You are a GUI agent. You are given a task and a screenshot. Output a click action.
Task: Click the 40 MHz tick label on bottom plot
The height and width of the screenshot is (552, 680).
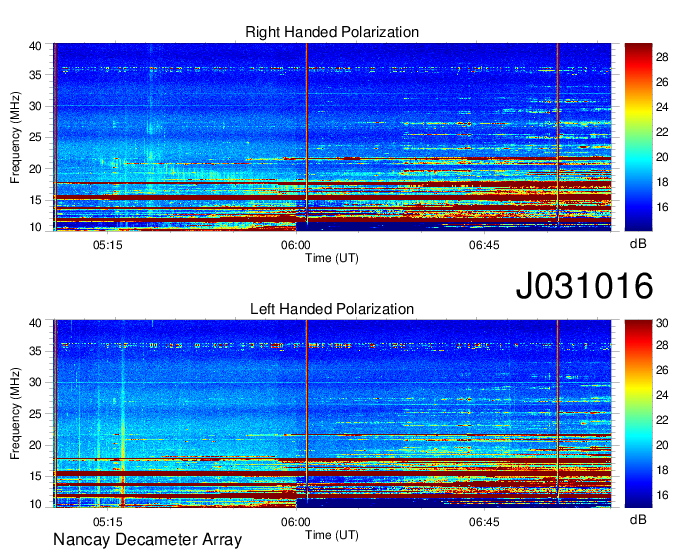coord(35,323)
